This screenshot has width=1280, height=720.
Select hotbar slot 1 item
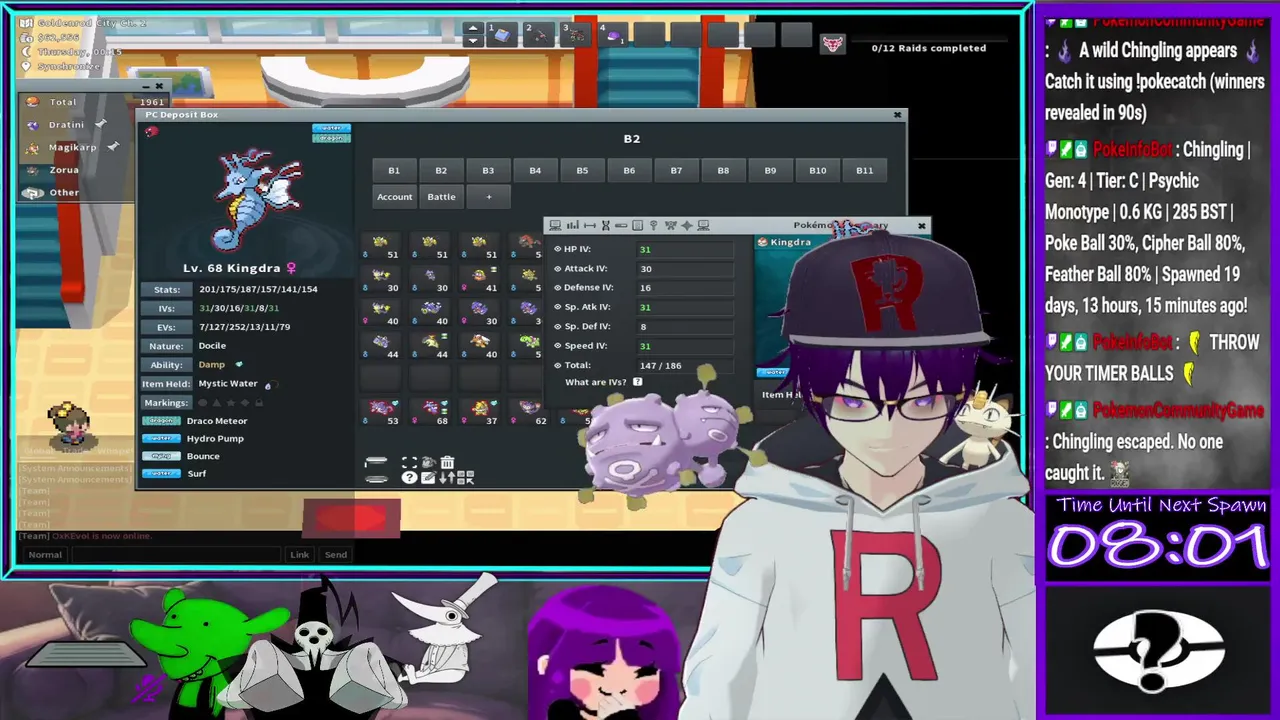coord(502,35)
